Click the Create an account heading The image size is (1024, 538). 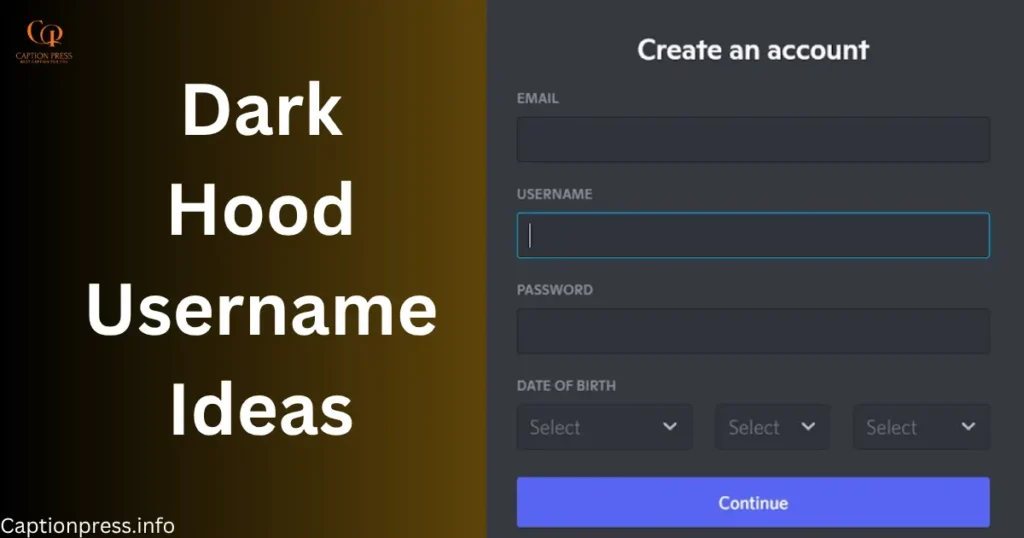click(753, 49)
